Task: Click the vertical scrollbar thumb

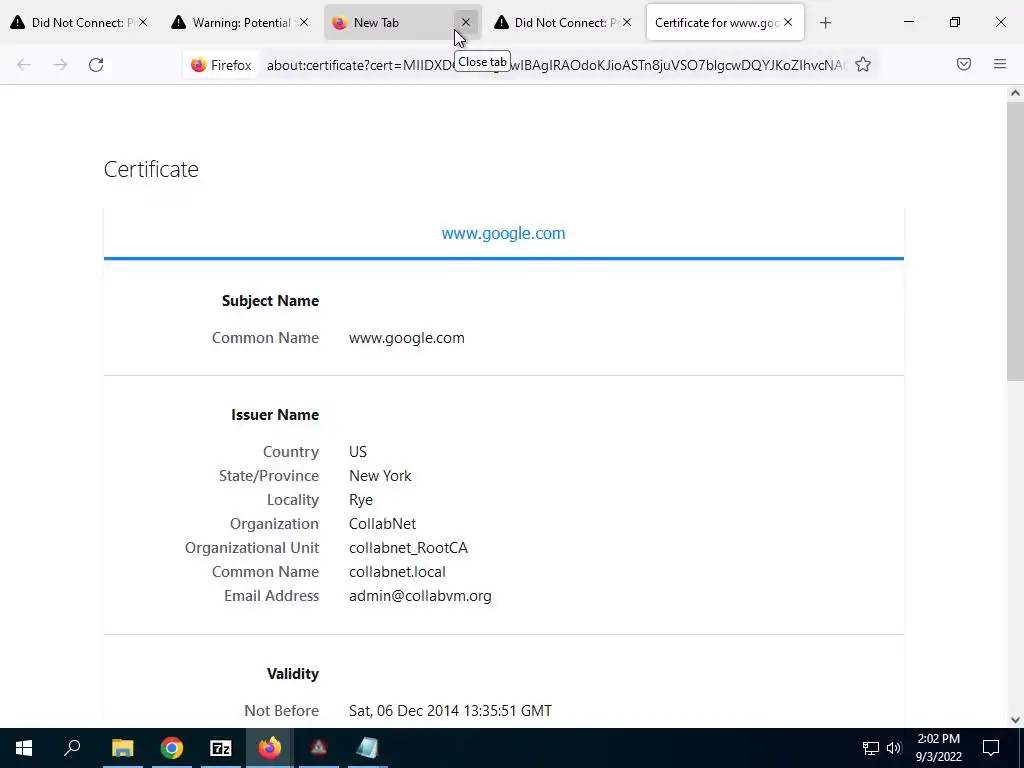Action: click(1015, 242)
